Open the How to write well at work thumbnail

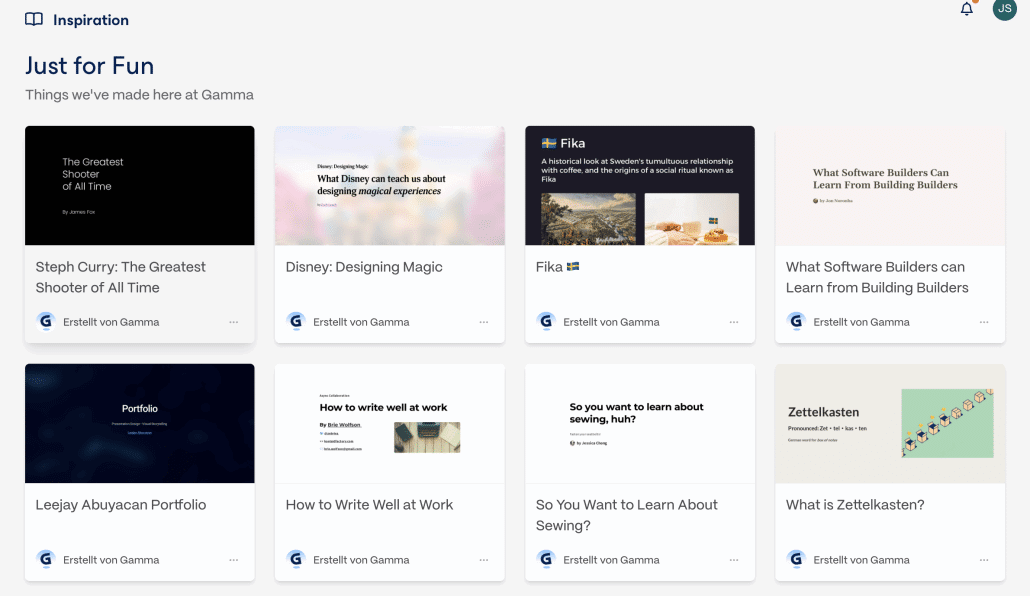(390, 423)
